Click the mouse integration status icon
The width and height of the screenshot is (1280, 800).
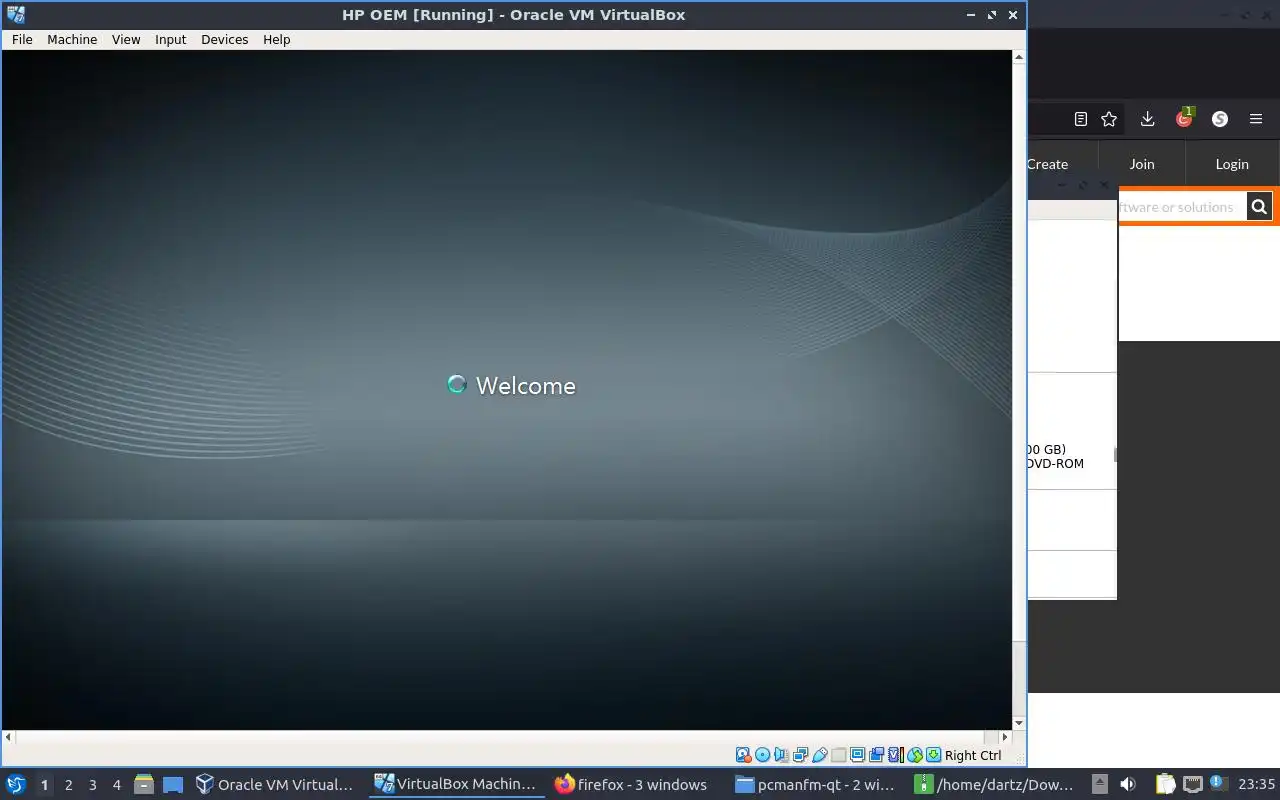pos(915,755)
